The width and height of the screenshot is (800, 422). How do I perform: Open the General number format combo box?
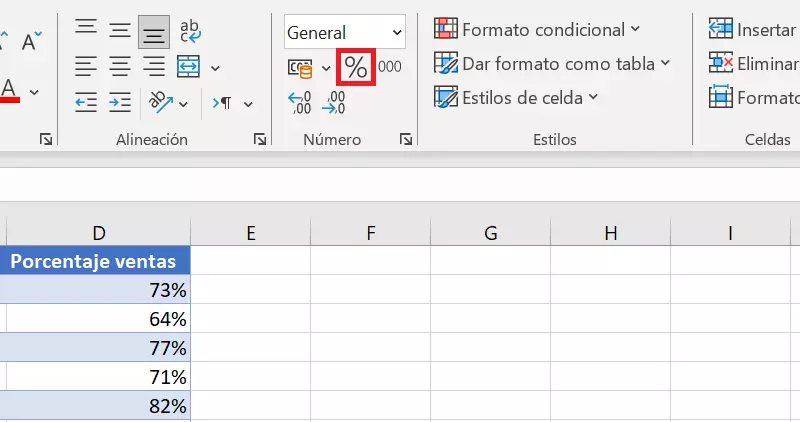pyautogui.click(x=345, y=32)
